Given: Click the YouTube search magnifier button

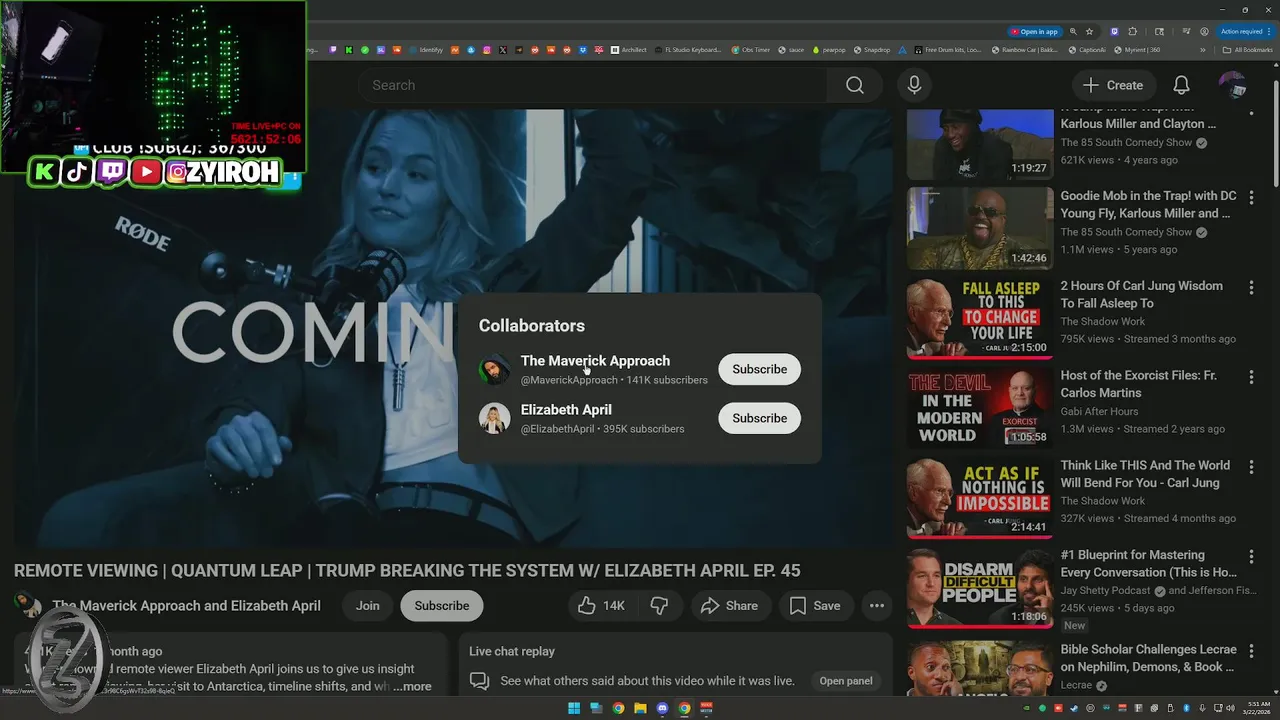Looking at the screenshot, I should pos(854,85).
